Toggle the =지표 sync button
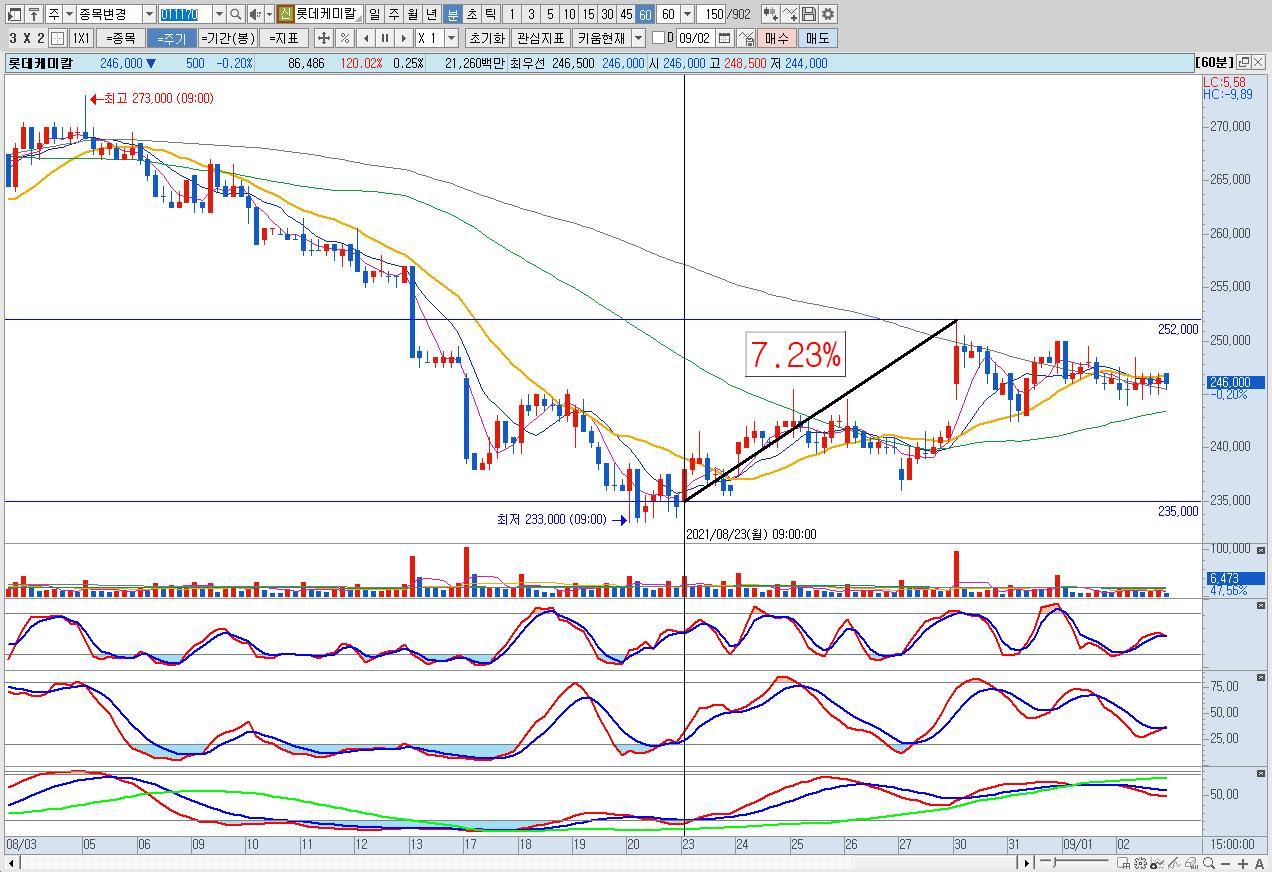This screenshot has width=1272, height=872. [284, 38]
